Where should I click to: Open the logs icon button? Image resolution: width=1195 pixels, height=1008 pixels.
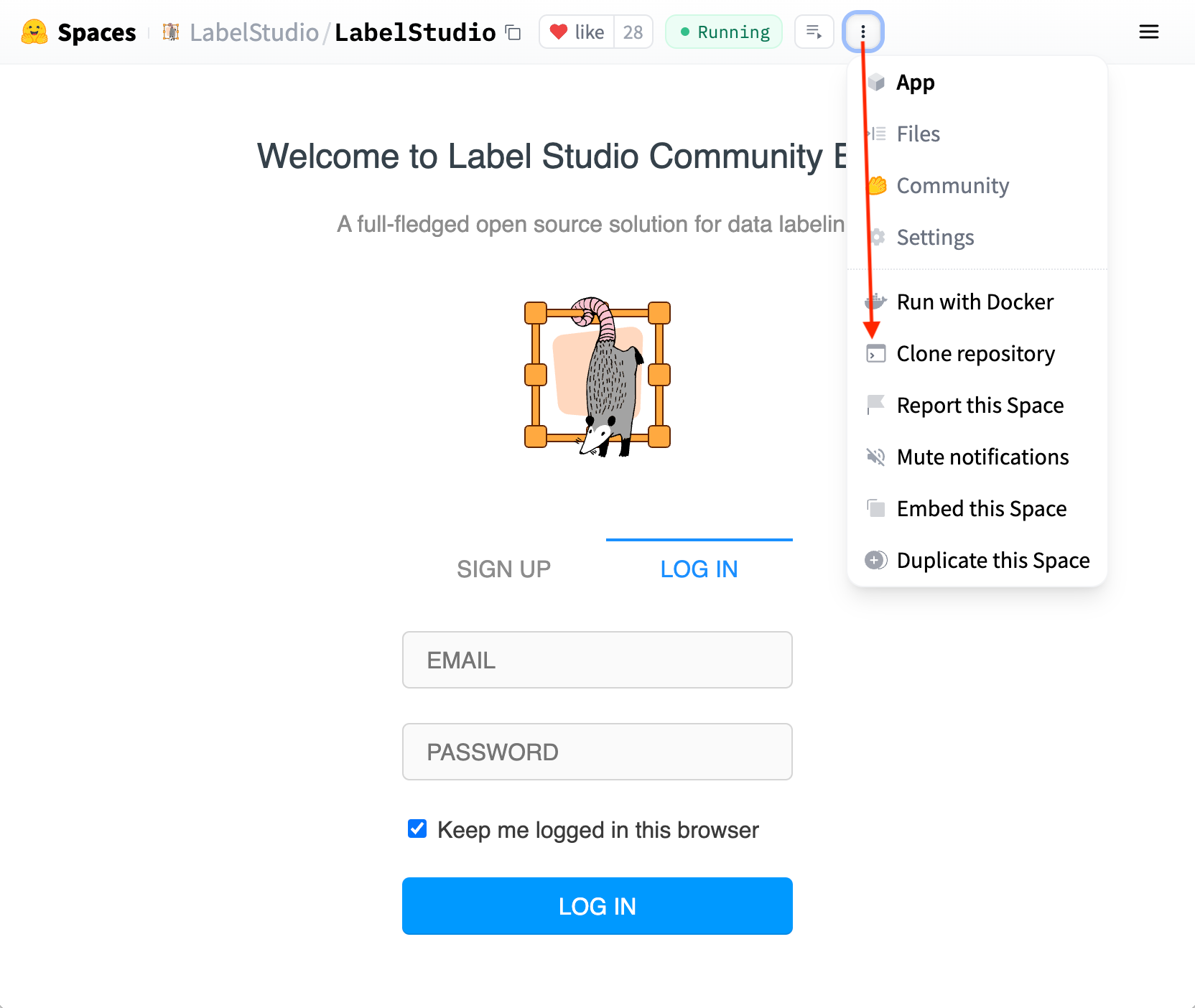pyautogui.click(x=814, y=32)
